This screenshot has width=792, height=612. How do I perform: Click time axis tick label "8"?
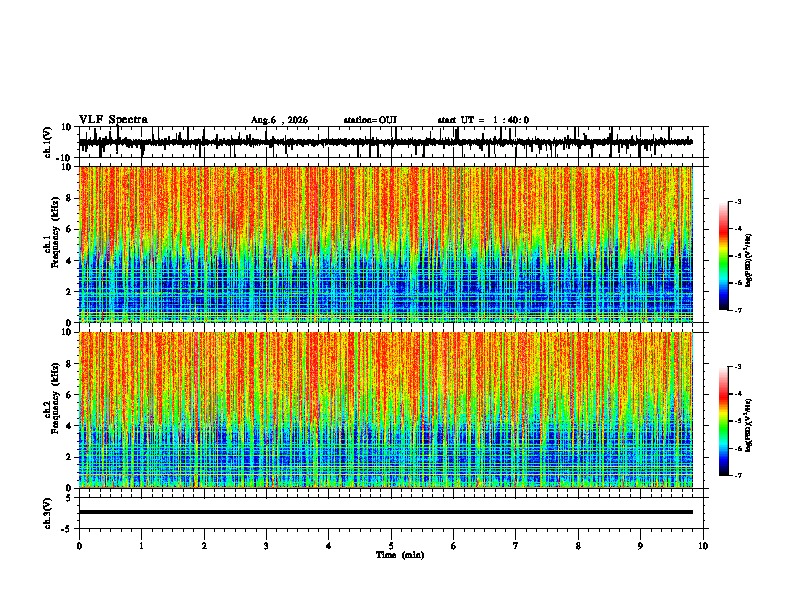(578, 546)
